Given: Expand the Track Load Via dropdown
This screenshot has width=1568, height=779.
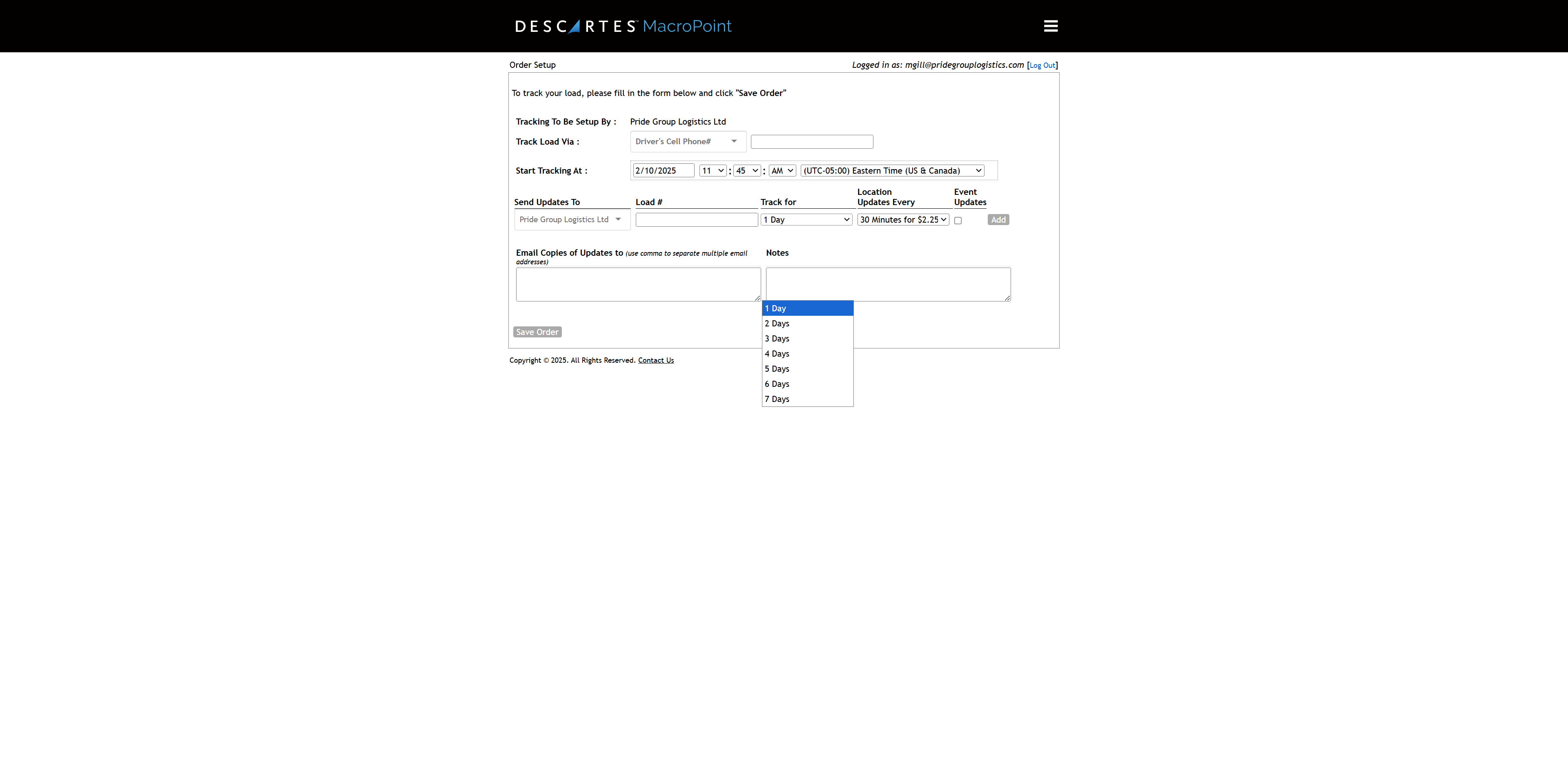Looking at the screenshot, I should pos(687,141).
